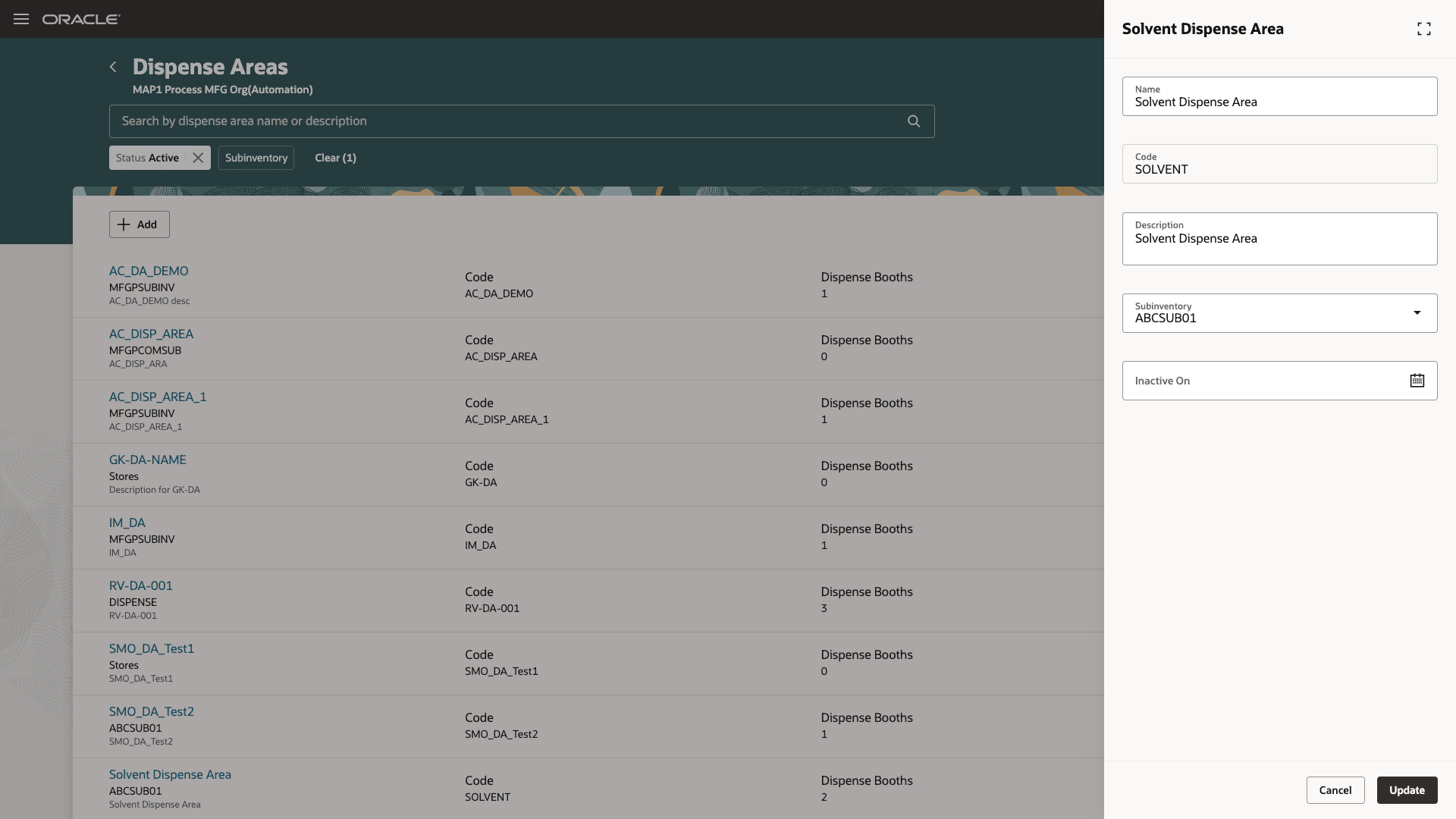Image resolution: width=1456 pixels, height=819 pixels.
Task: Open the IM_DA dispense area
Action: coord(127,522)
